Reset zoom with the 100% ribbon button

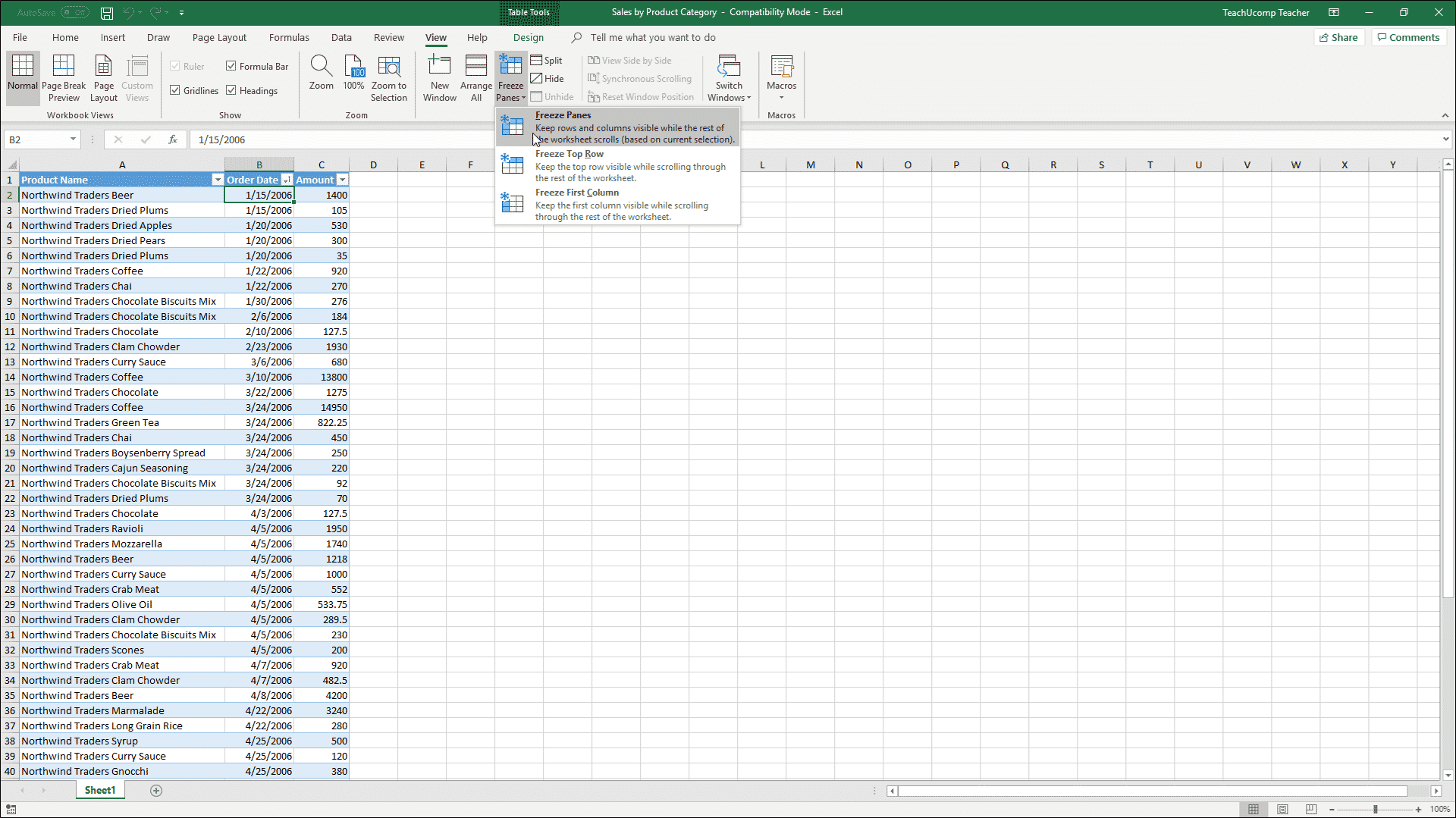354,73
